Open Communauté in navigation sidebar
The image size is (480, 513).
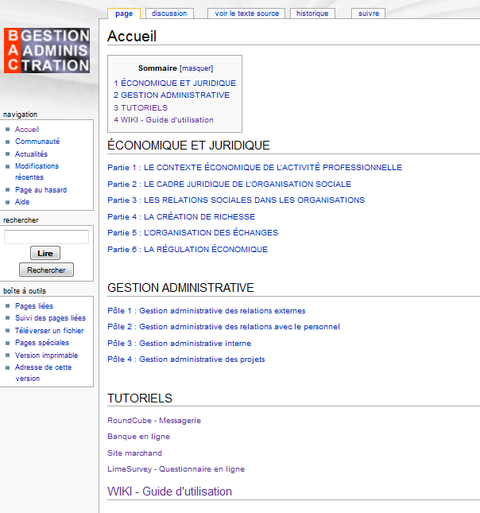tap(37, 141)
